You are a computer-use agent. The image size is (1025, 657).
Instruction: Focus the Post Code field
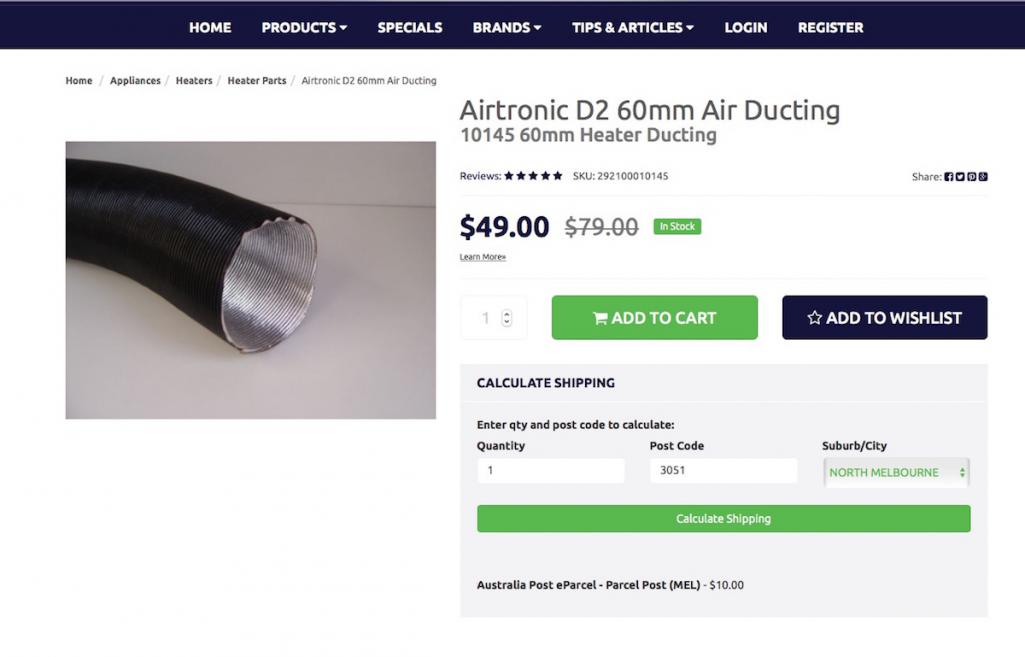tap(723, 470)
